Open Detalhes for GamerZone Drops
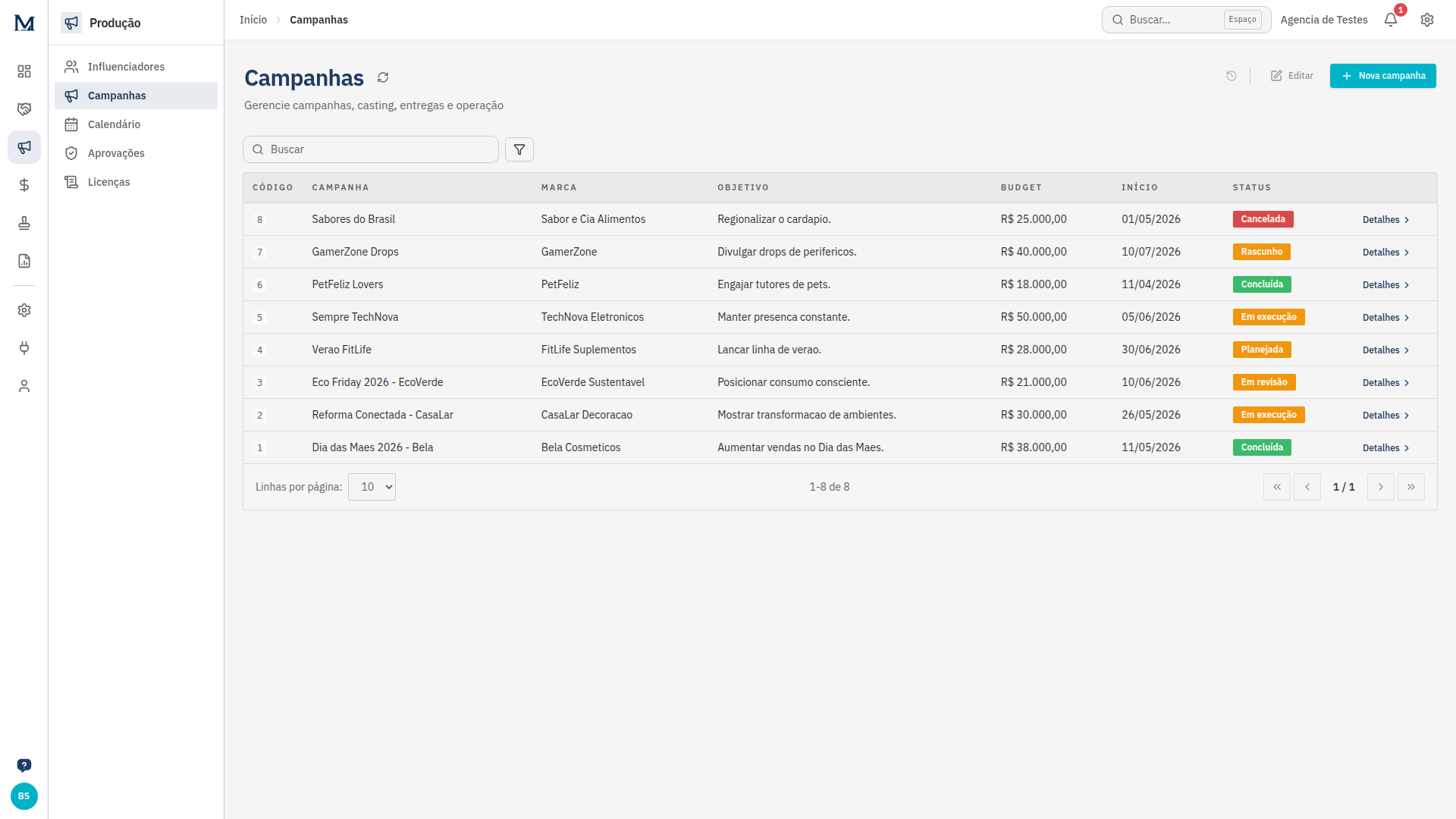The image size is (1456, 819). [x=1385, y=253]
